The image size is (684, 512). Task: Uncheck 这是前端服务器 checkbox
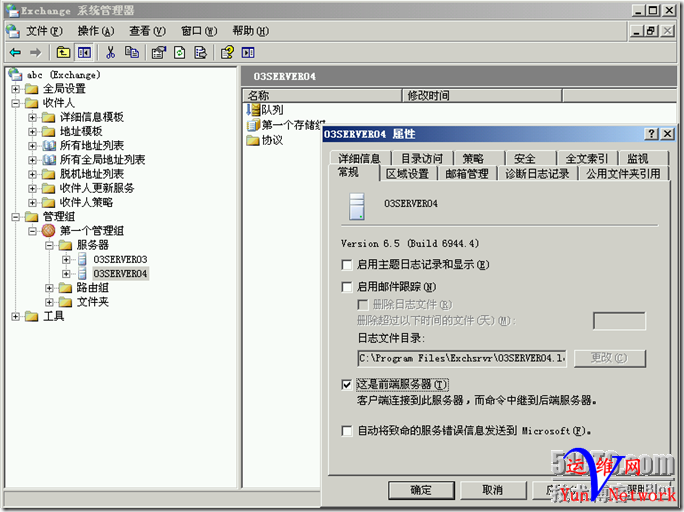347,385
